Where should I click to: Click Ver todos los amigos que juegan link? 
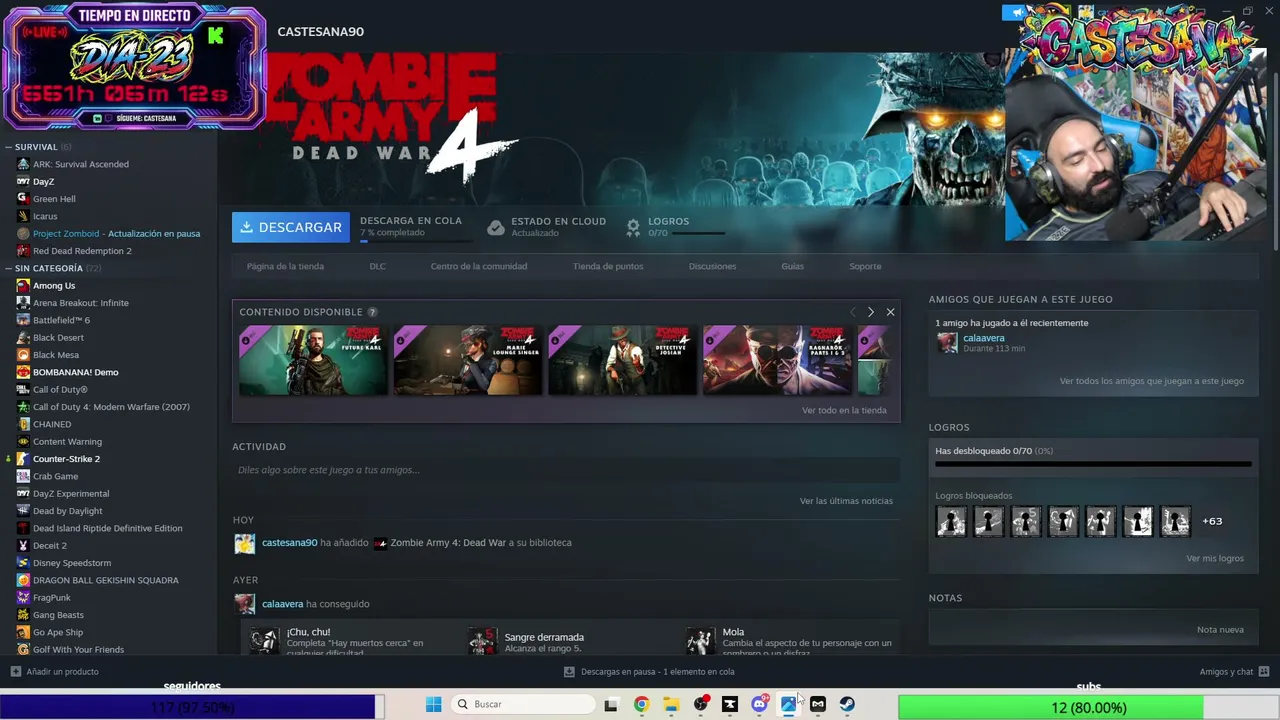(1152, 381)
